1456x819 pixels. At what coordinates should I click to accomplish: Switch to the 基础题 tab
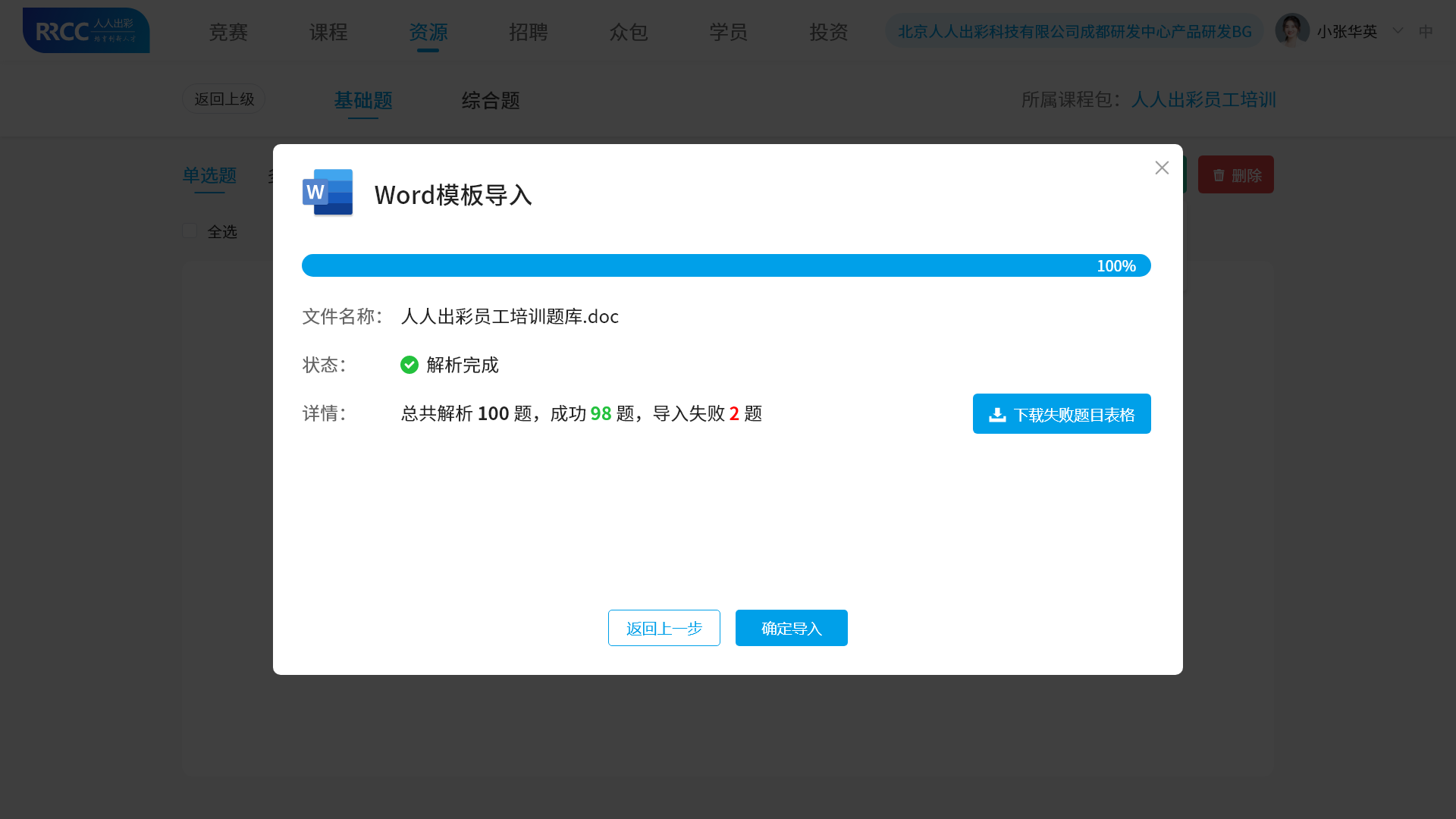(363, 100)
